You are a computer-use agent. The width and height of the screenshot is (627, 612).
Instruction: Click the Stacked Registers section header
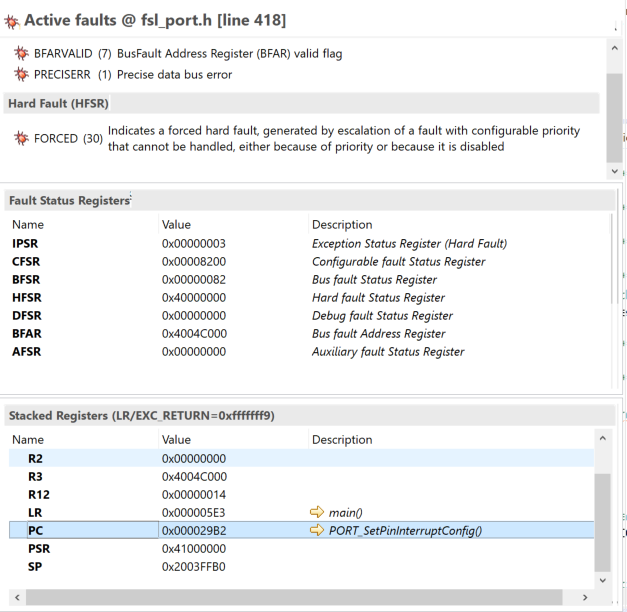[140, 415]
